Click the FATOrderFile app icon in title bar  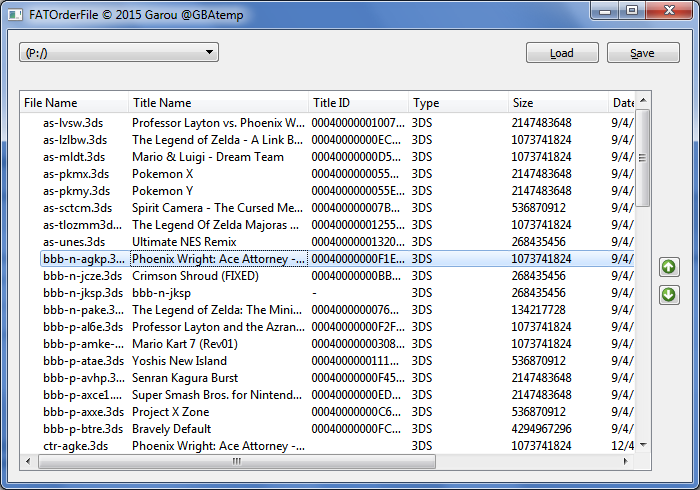click(x=15, y=15)
